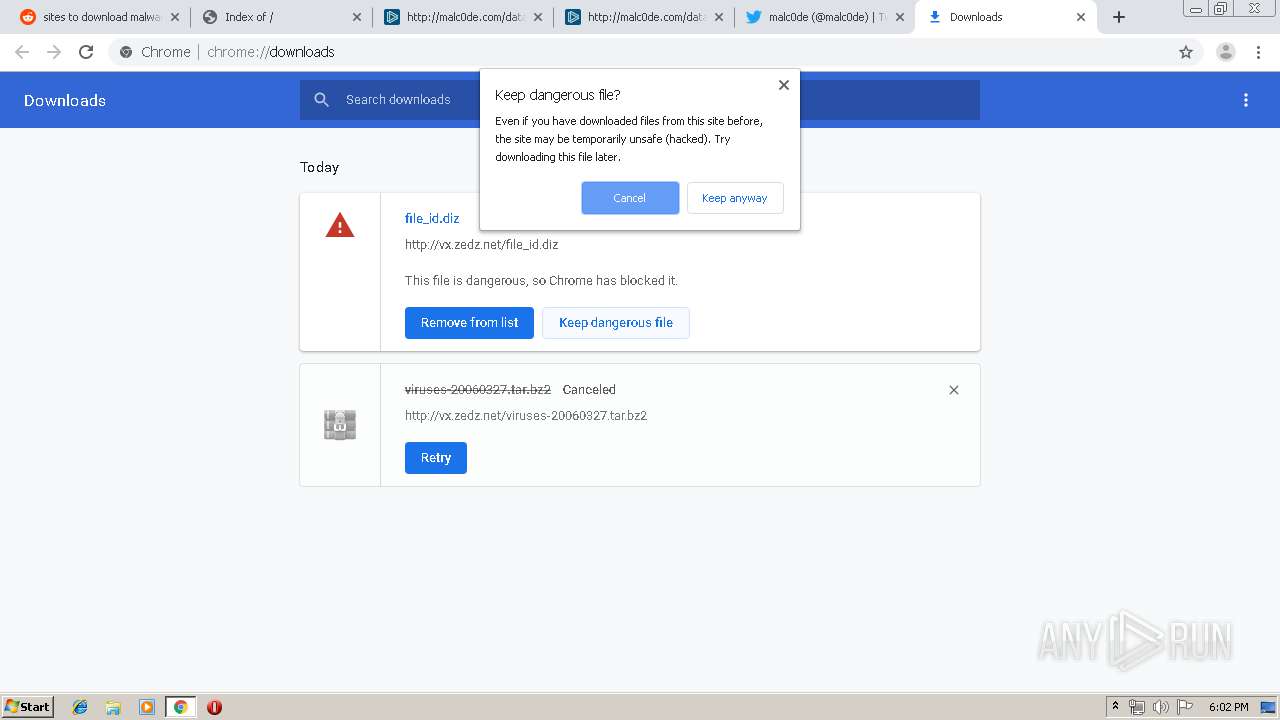Close the first malc0de.com tab

point(538,17)
